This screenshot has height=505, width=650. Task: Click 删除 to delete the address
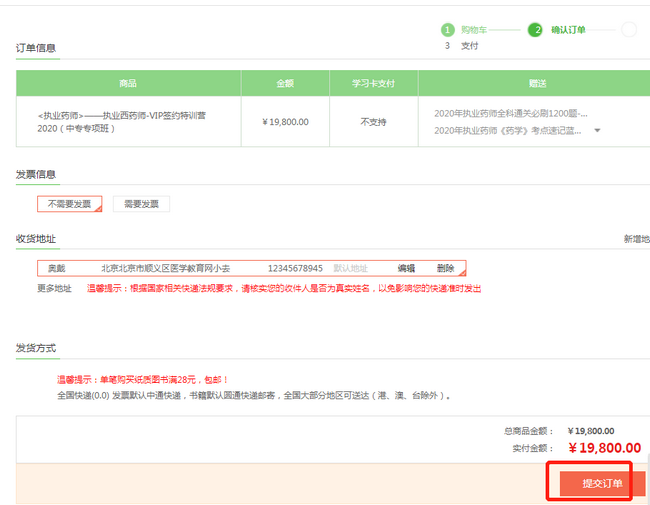pyautogui.click(x=445, y=268)
